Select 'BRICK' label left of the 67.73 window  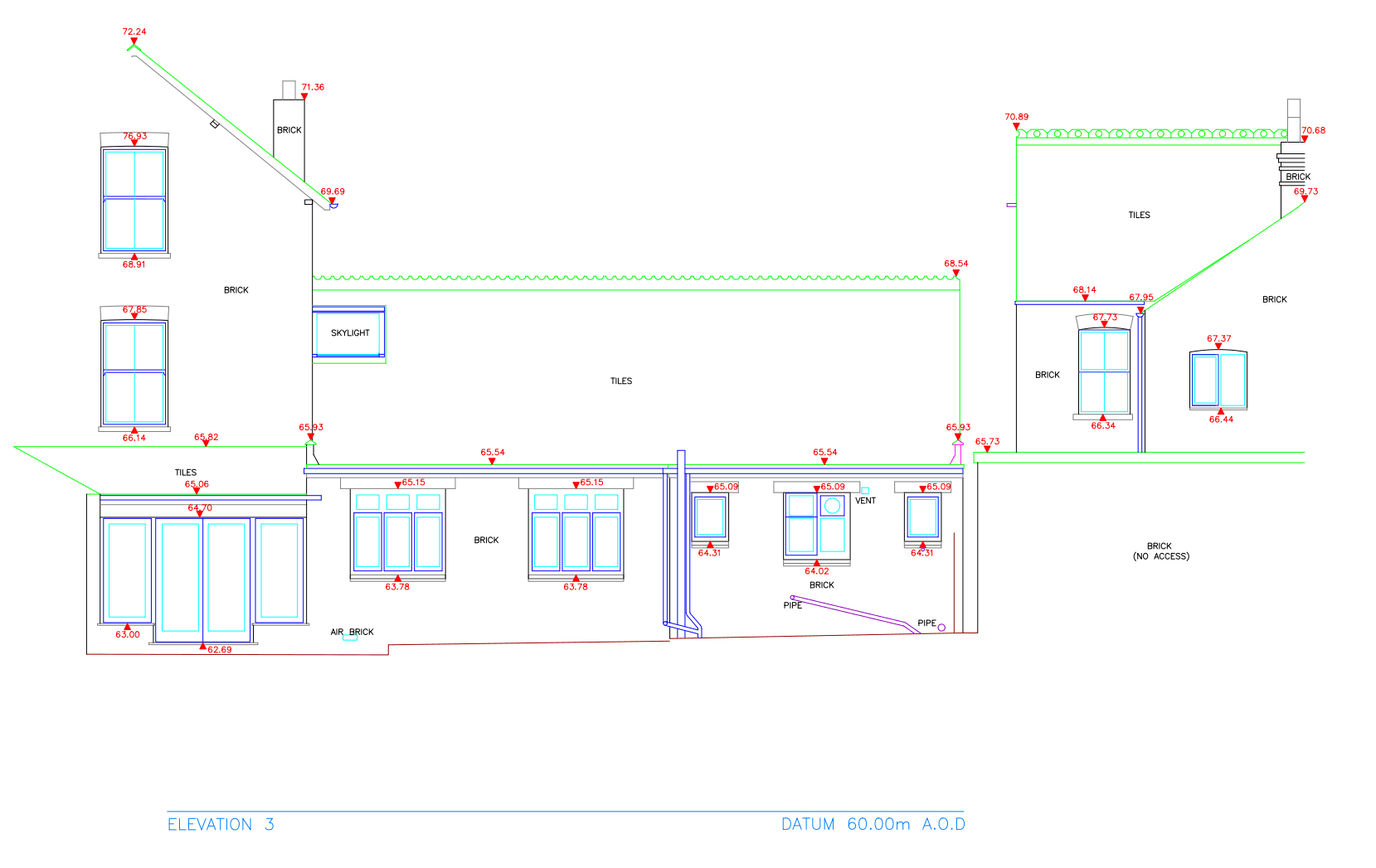click(1048, 376)
